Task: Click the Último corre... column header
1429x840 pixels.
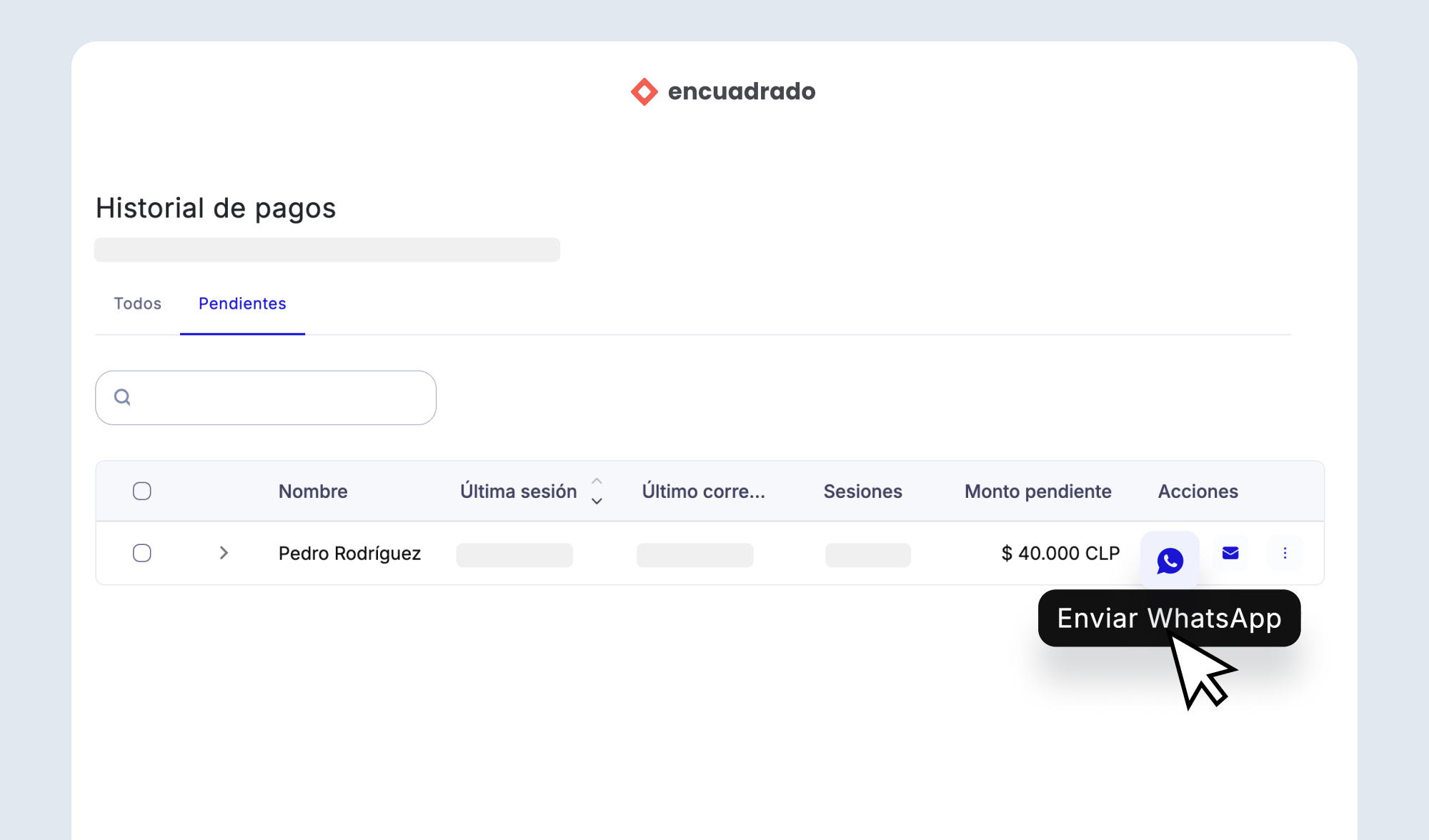Action: point(703,491)
